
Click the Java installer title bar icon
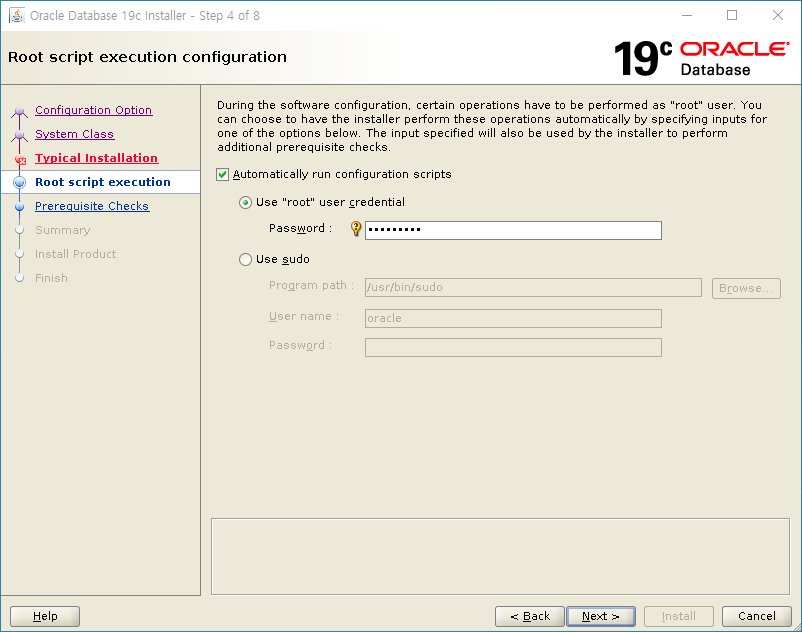pos(17,15)
